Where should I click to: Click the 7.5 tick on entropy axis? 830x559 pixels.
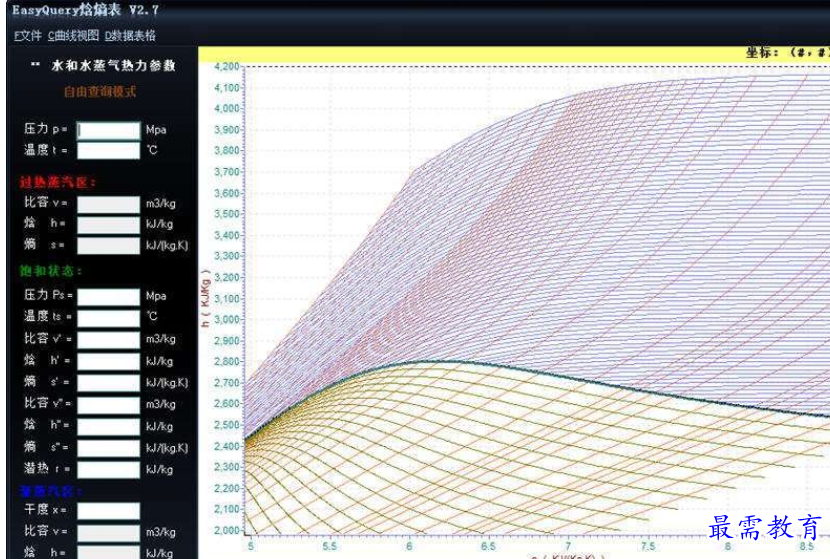point(648,546)
